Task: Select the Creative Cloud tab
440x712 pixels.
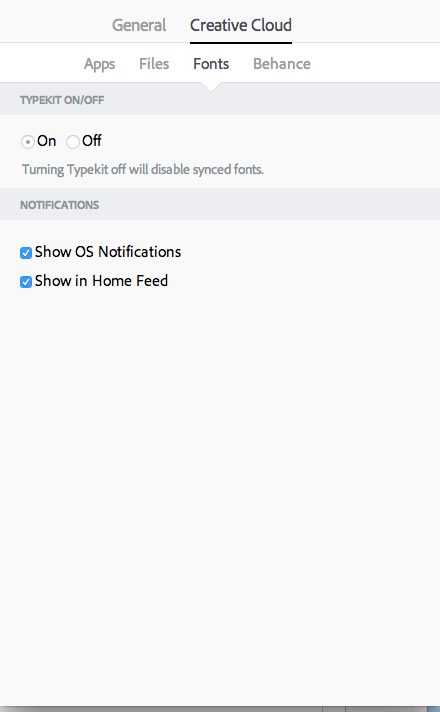Action: click(x=241, y=25)
